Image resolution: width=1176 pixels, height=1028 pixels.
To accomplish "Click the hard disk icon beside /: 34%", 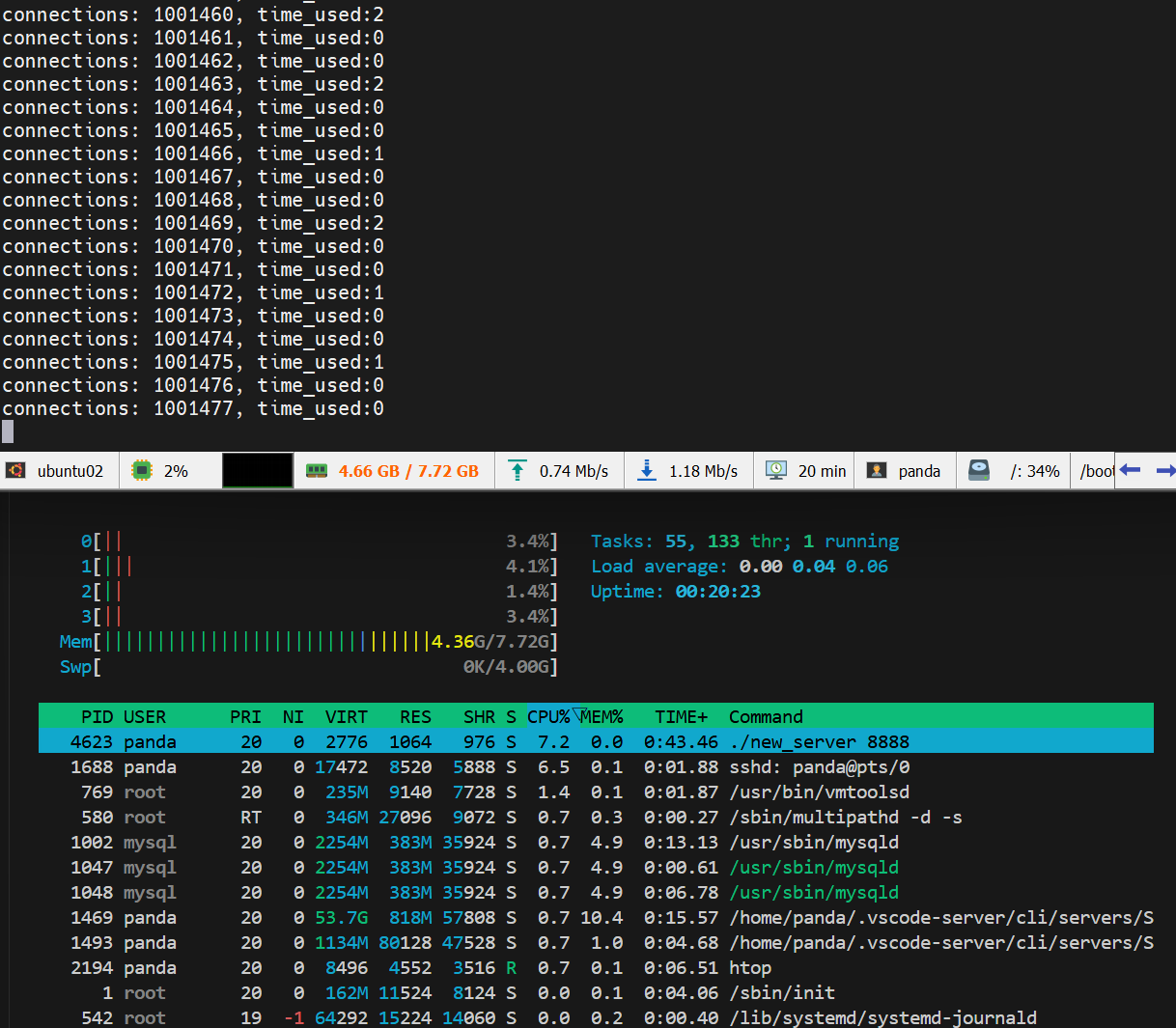I will click(979, 470).
